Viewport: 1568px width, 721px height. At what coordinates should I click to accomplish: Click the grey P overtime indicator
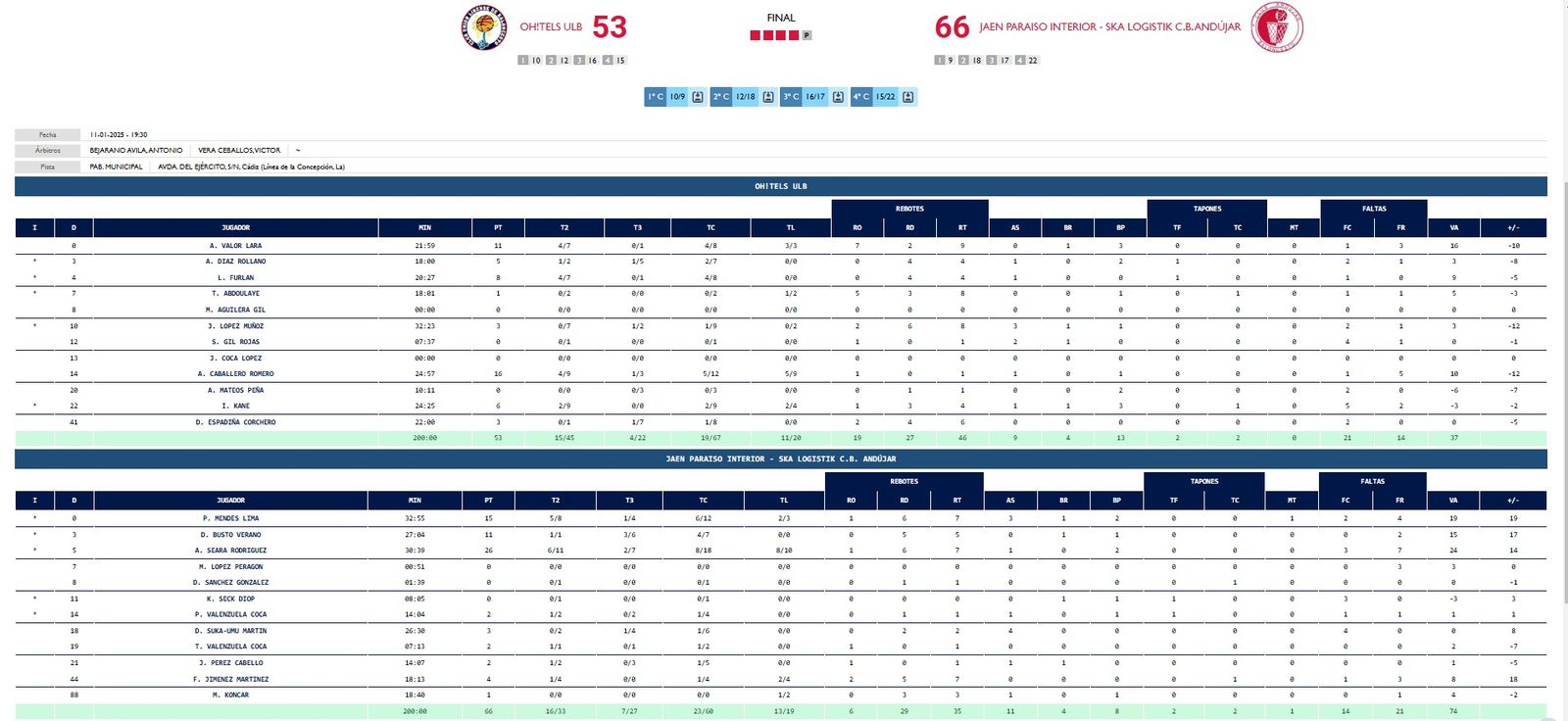click(807, 35)
